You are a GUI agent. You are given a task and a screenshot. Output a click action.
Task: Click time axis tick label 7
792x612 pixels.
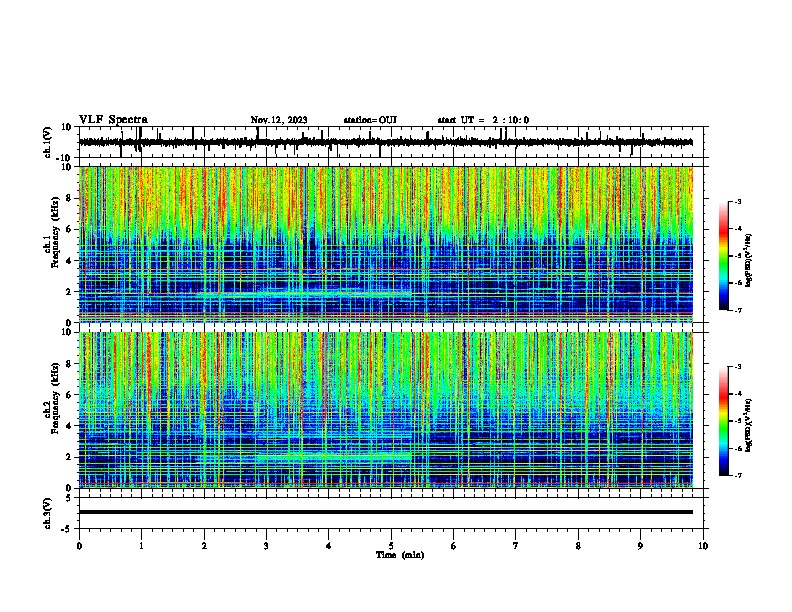[516, 546]
